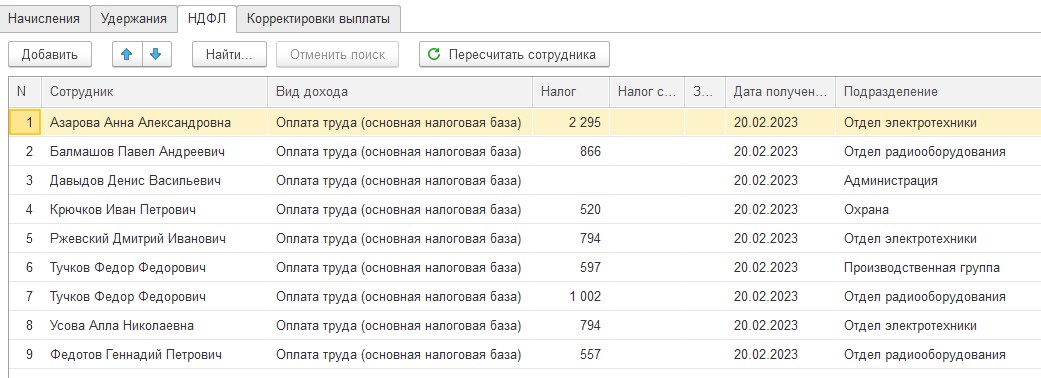Move row down with blue down arrow
This screenshot has height=378, width=1041.
coord(156,54)
